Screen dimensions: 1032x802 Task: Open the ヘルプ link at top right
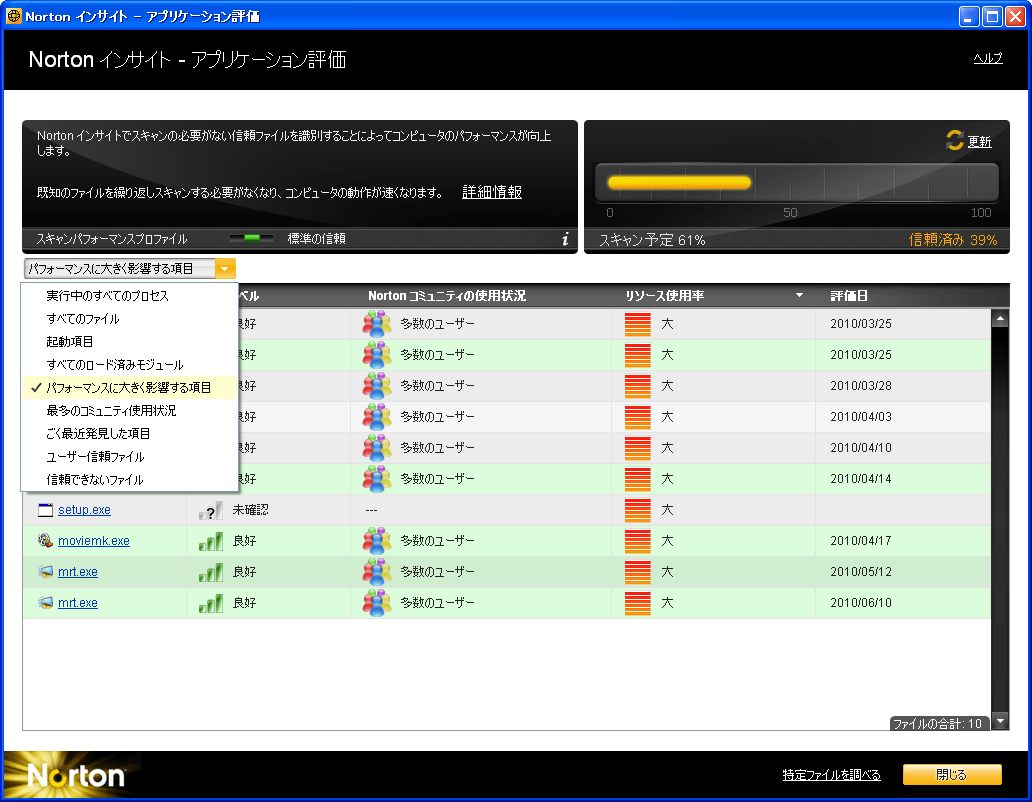click(x=988, y=59)
